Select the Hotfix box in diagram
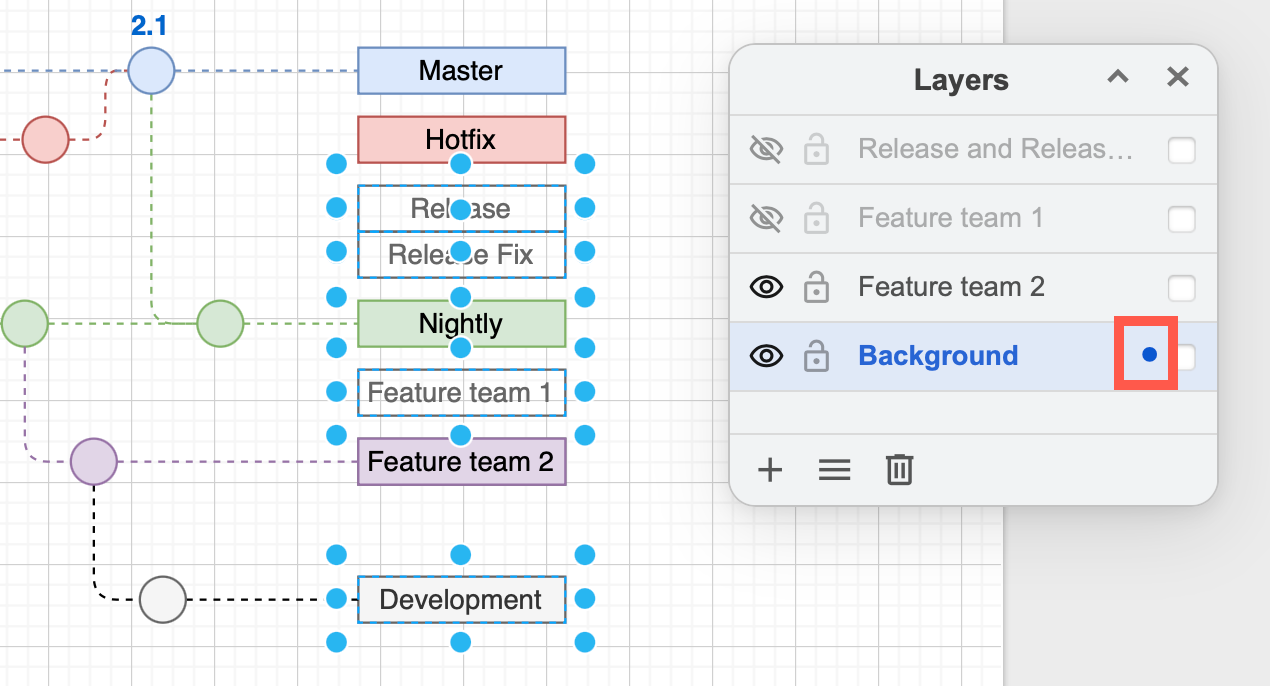Image resolution: width=1270 pixels, height=686 pixels. [x=461, y=139]
